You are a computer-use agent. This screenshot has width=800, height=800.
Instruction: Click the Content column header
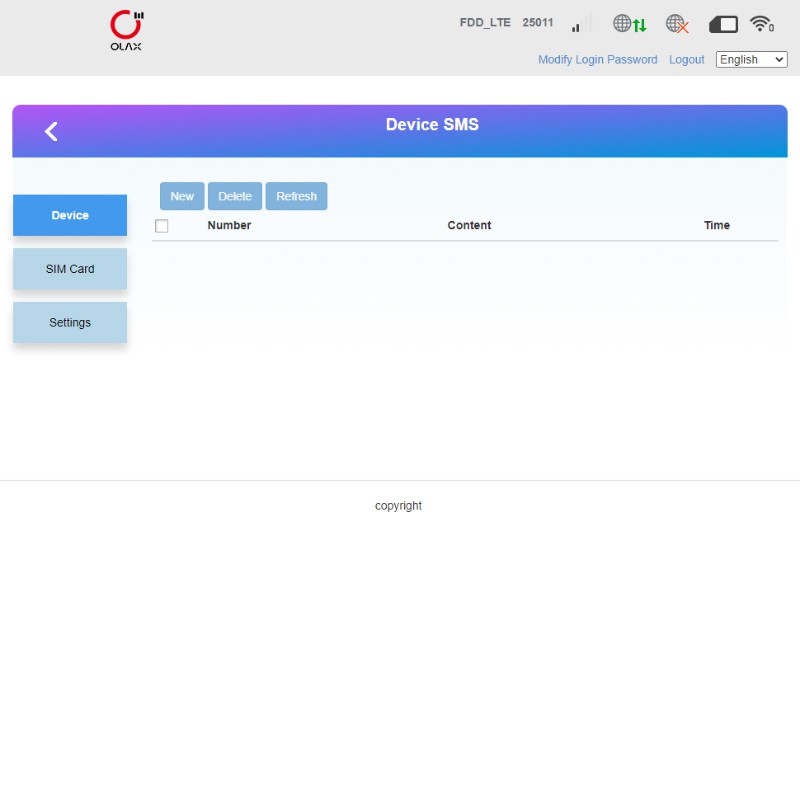(469, 226)
